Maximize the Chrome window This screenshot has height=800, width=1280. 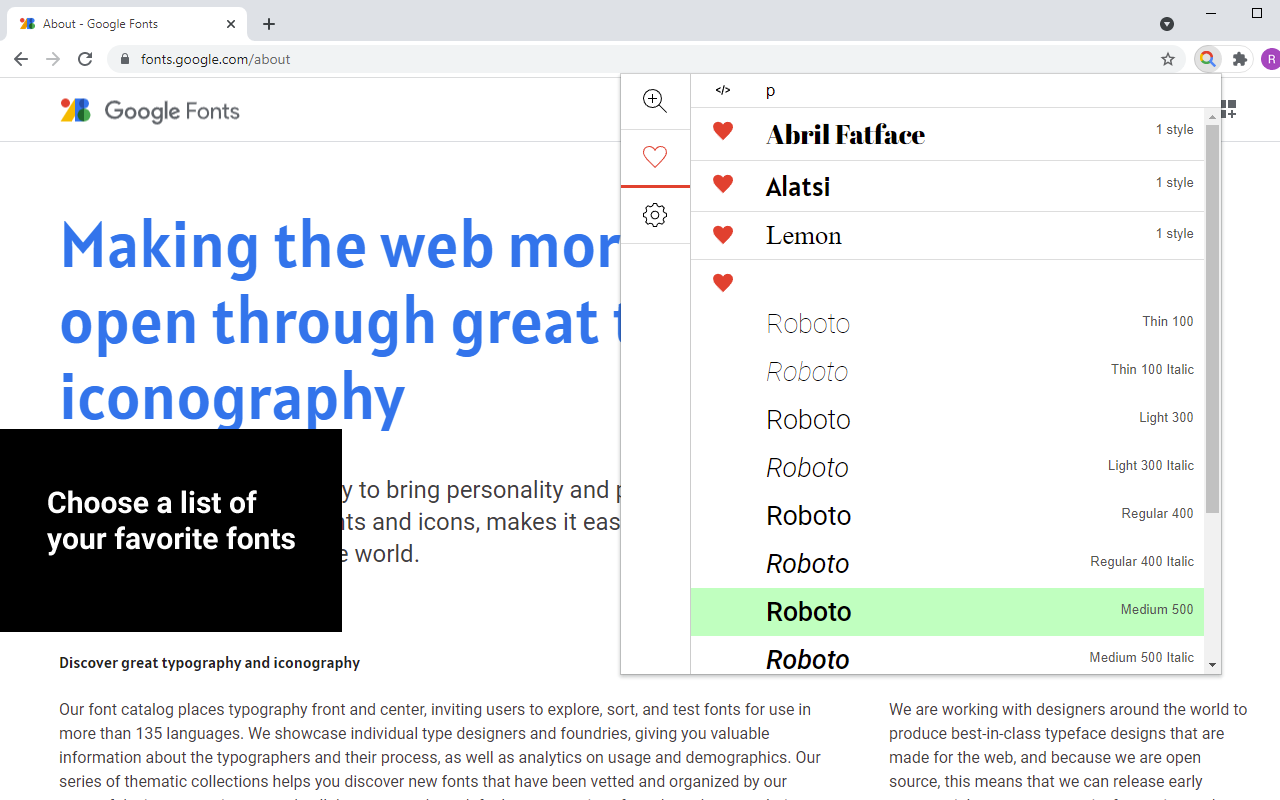coord(1257,13)
